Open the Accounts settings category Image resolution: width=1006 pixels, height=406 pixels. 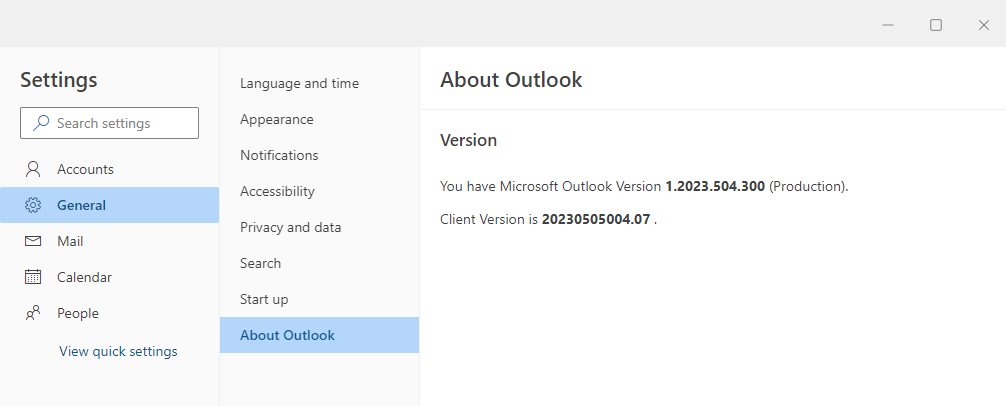pyautogui.click(x=109, y=169)
